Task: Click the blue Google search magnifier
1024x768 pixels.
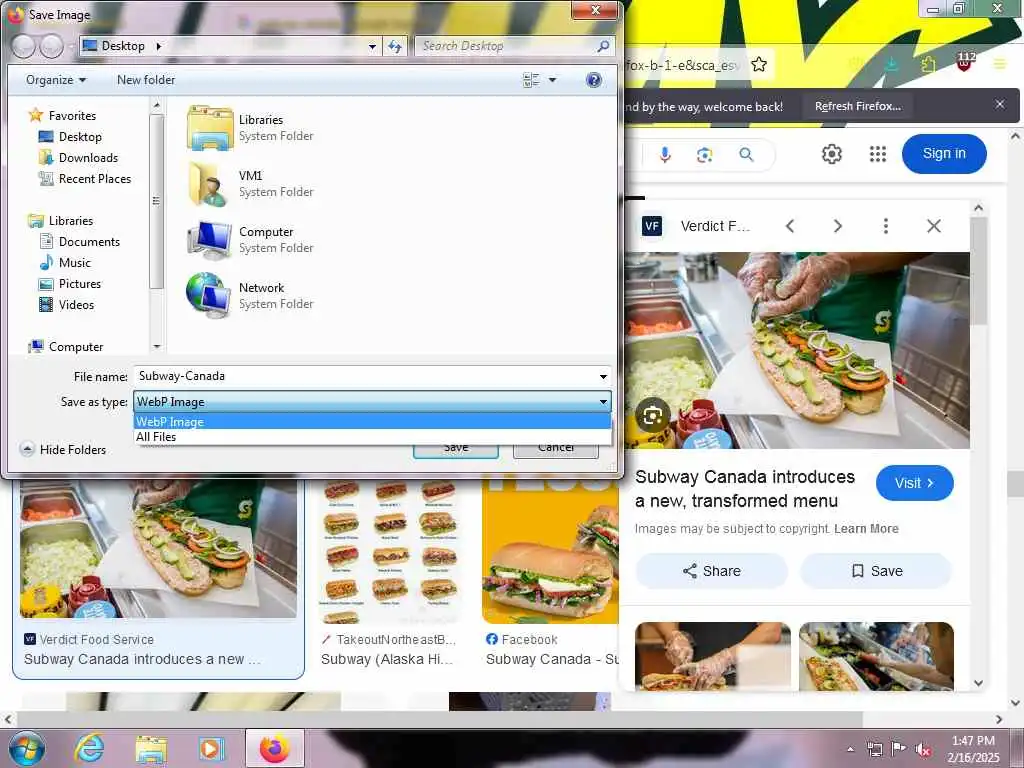Action: click(746, 155)
